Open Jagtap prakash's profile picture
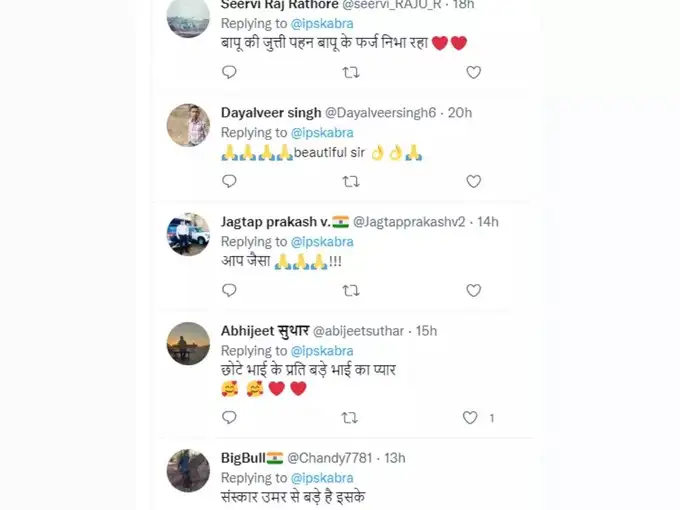 click(188, 234)
